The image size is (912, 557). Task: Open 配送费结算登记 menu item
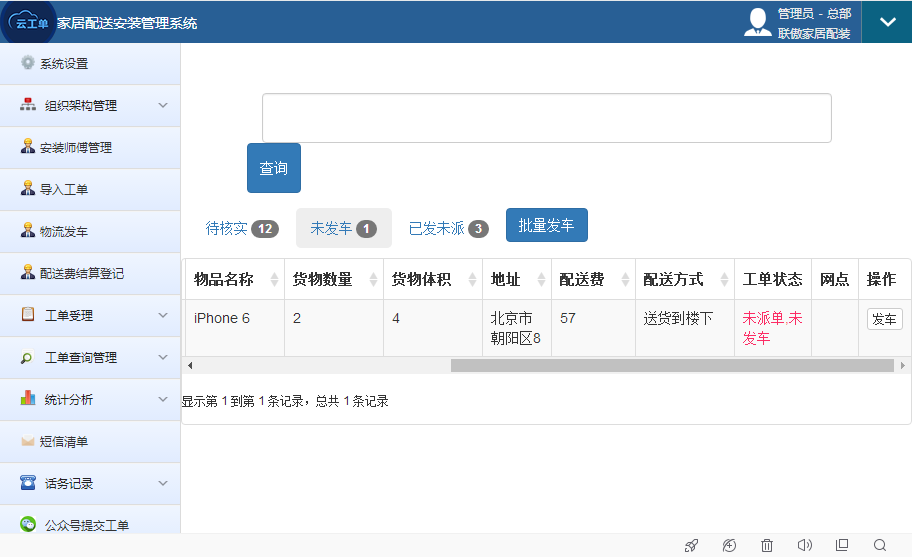tap(90, 273)
